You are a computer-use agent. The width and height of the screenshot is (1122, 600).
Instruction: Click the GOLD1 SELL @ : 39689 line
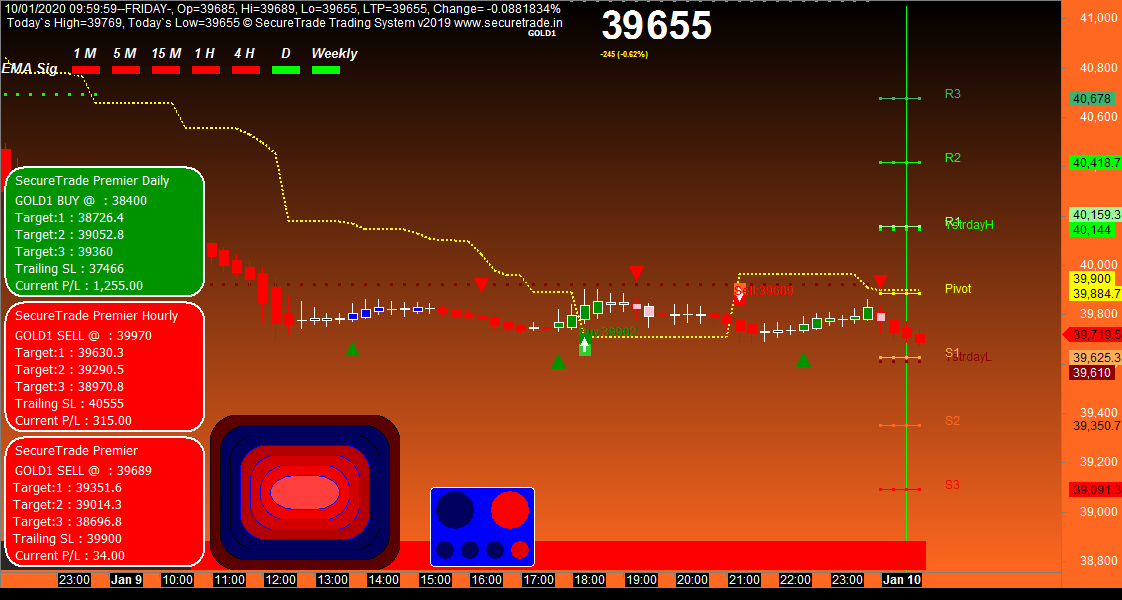click(83, 471)
